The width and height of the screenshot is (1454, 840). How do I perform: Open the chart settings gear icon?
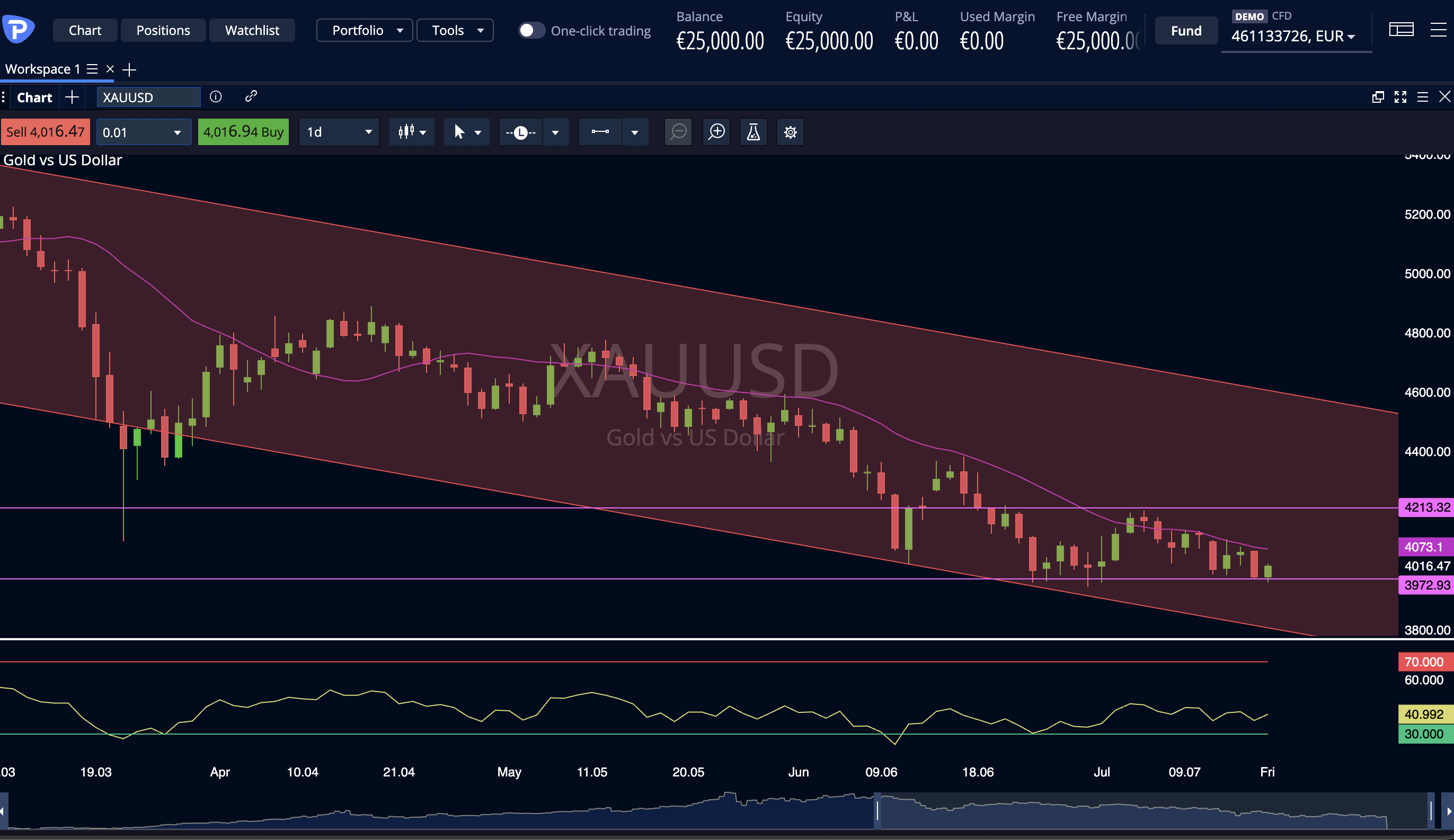coord(790,132)
